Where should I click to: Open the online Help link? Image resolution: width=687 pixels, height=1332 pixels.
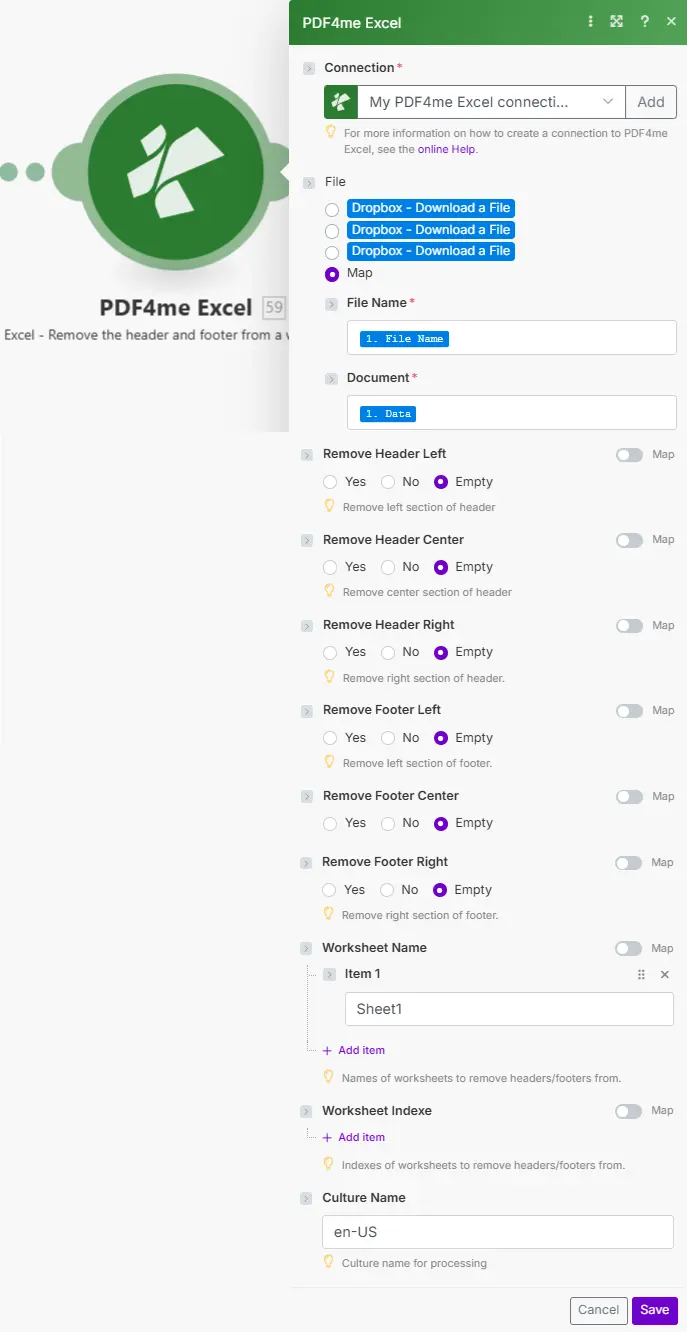[x=447, y=149]
